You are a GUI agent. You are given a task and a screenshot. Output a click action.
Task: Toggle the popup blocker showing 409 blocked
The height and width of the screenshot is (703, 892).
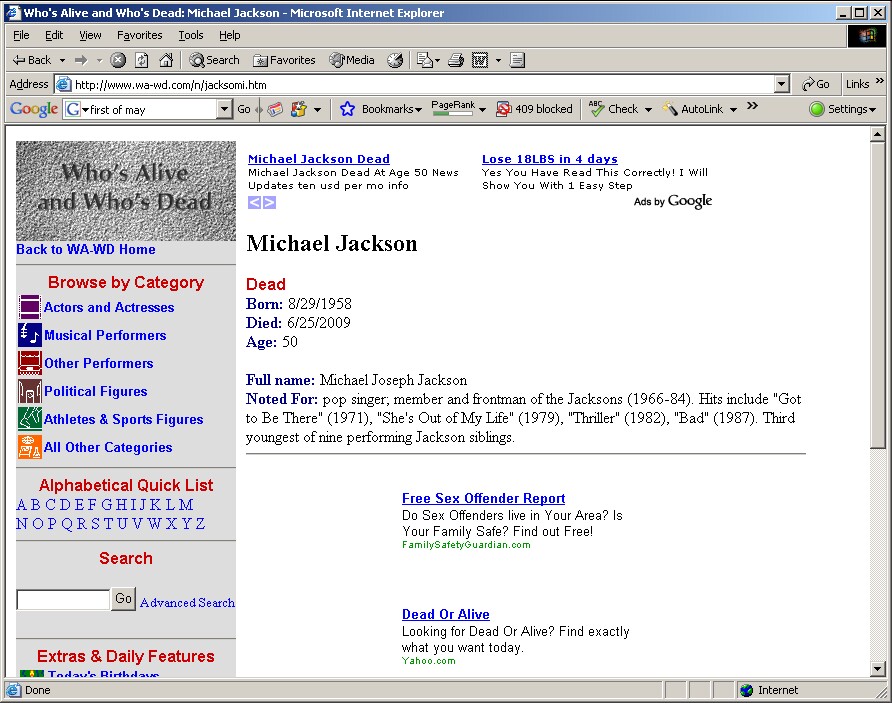click(x=534, y=109)
